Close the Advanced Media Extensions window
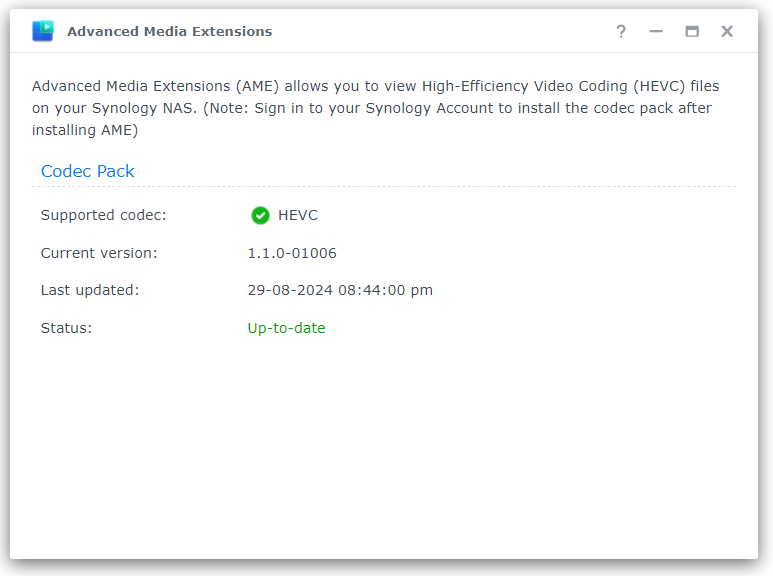 [x=727, y=32]
